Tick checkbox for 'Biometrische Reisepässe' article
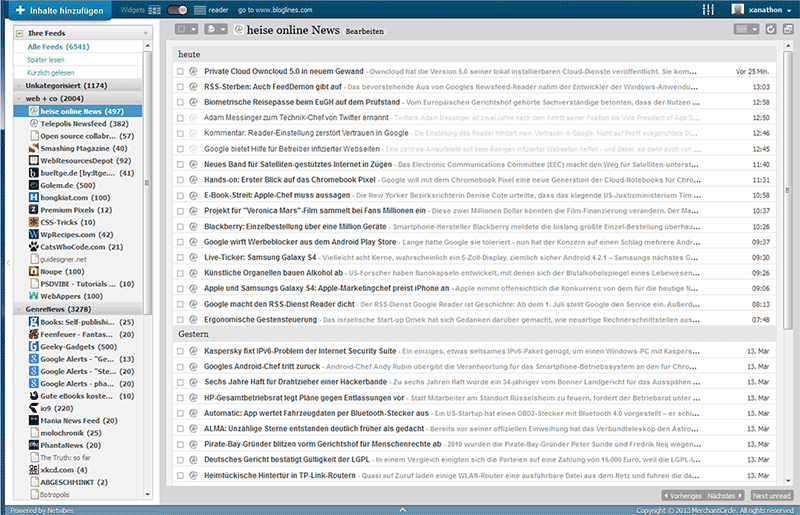800x515 pixels. 180,103
